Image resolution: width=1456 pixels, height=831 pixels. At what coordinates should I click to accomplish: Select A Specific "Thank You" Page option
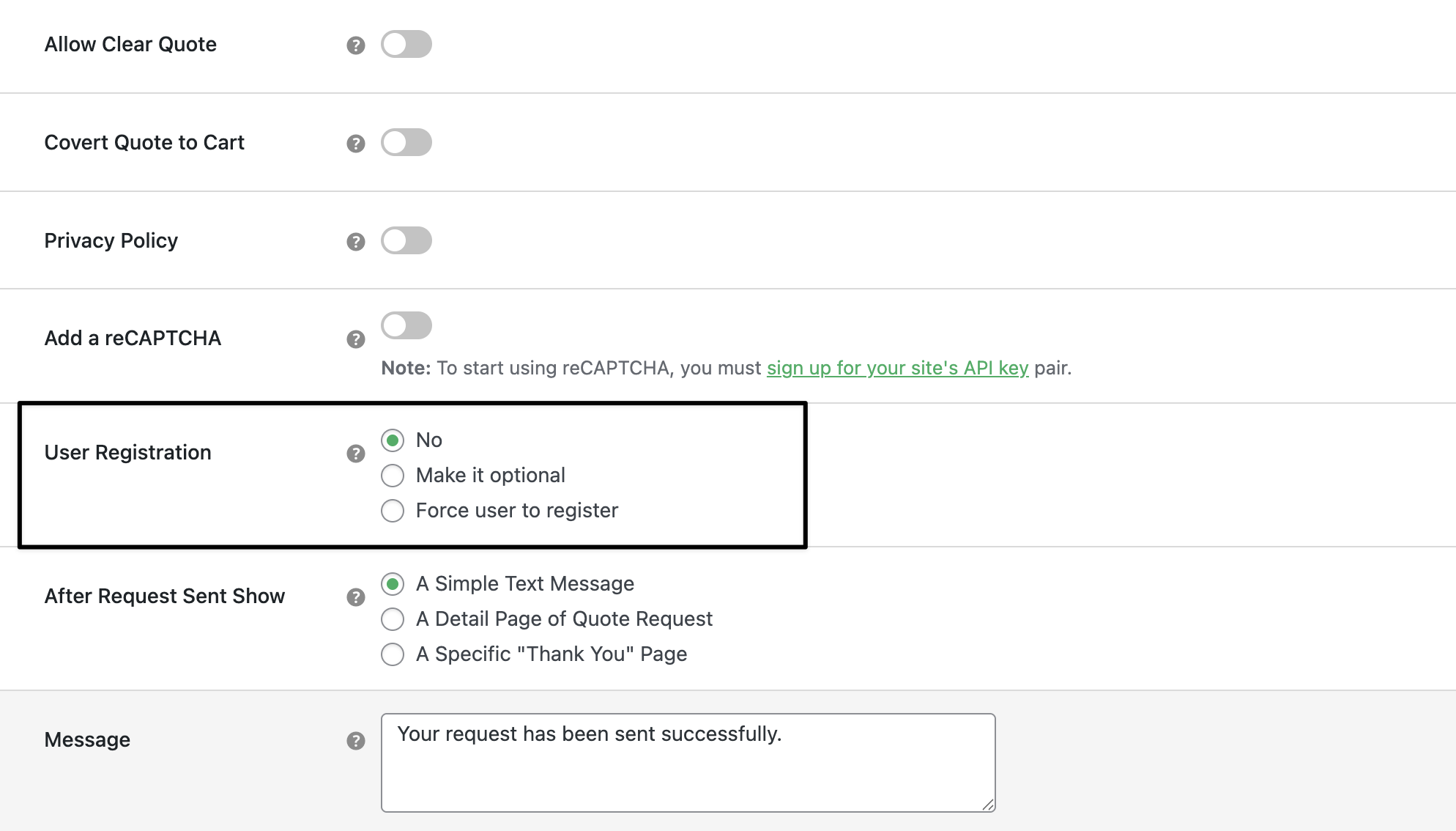point(393,654)
